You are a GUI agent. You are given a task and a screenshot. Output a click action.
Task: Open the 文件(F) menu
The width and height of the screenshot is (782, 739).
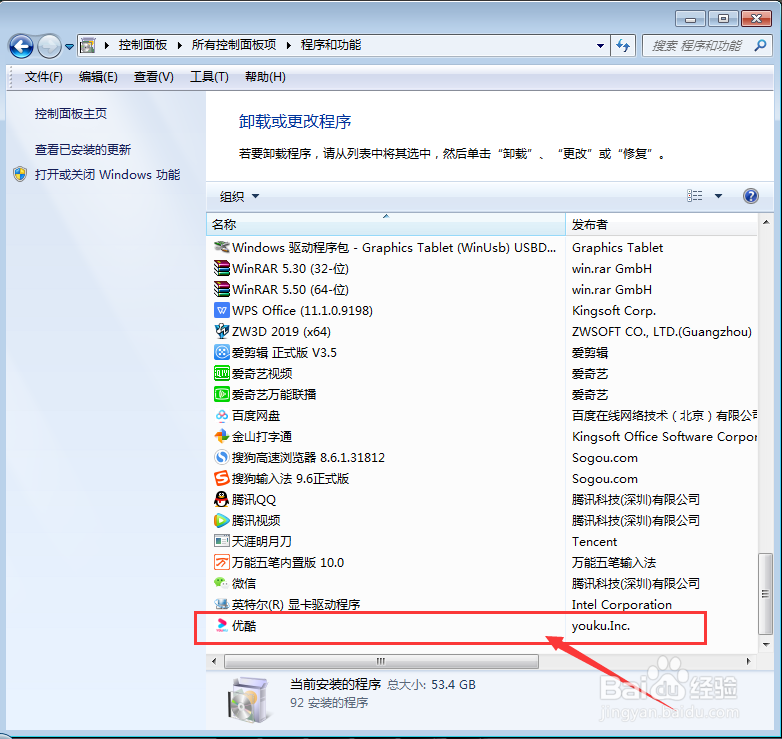point(44,77)
